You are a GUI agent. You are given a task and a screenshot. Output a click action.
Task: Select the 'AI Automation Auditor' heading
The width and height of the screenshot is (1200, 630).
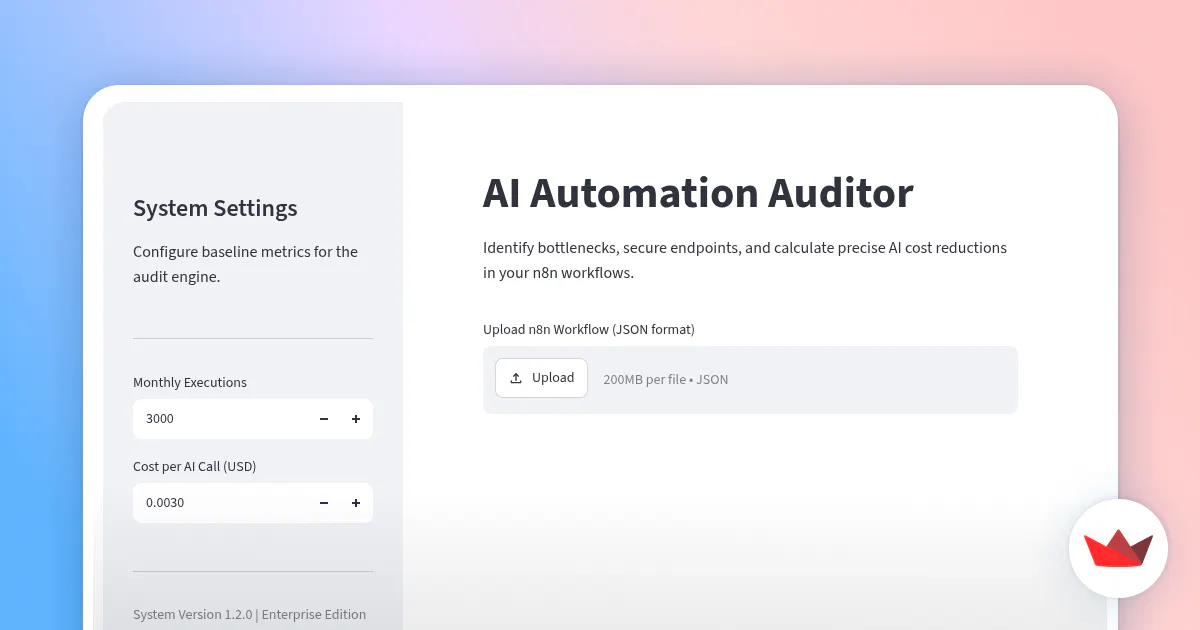click(x=698, y=193)
